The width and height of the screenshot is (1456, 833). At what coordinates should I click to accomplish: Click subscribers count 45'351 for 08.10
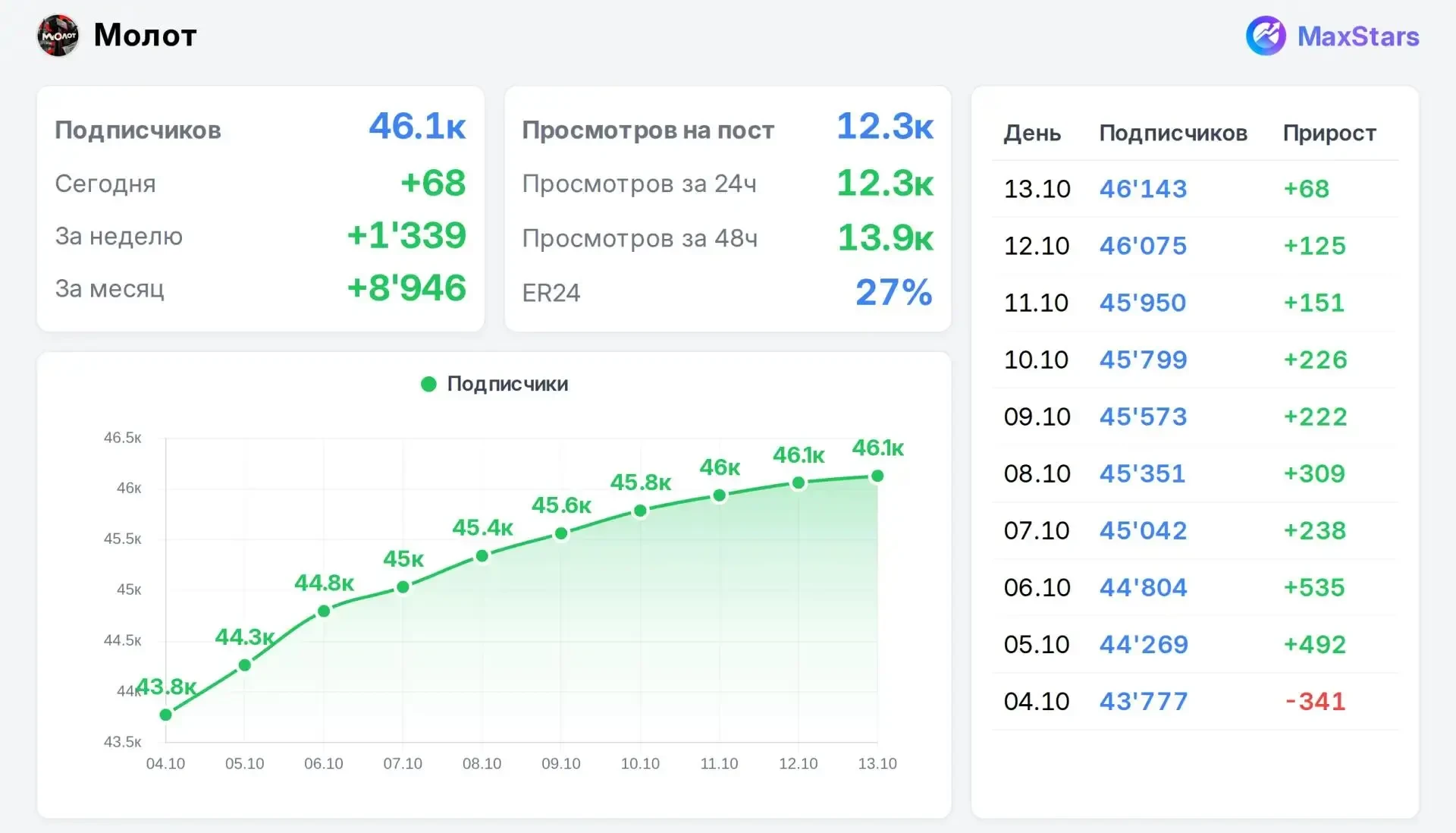coord(1142,473)
